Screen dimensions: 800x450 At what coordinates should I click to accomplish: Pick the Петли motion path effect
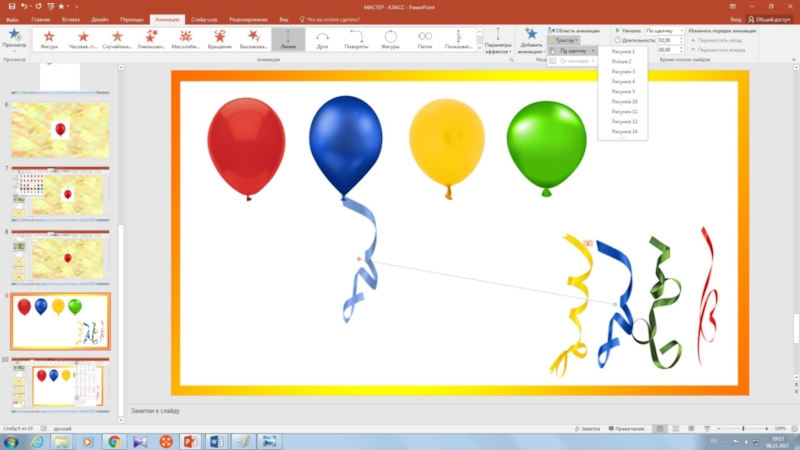424,40
